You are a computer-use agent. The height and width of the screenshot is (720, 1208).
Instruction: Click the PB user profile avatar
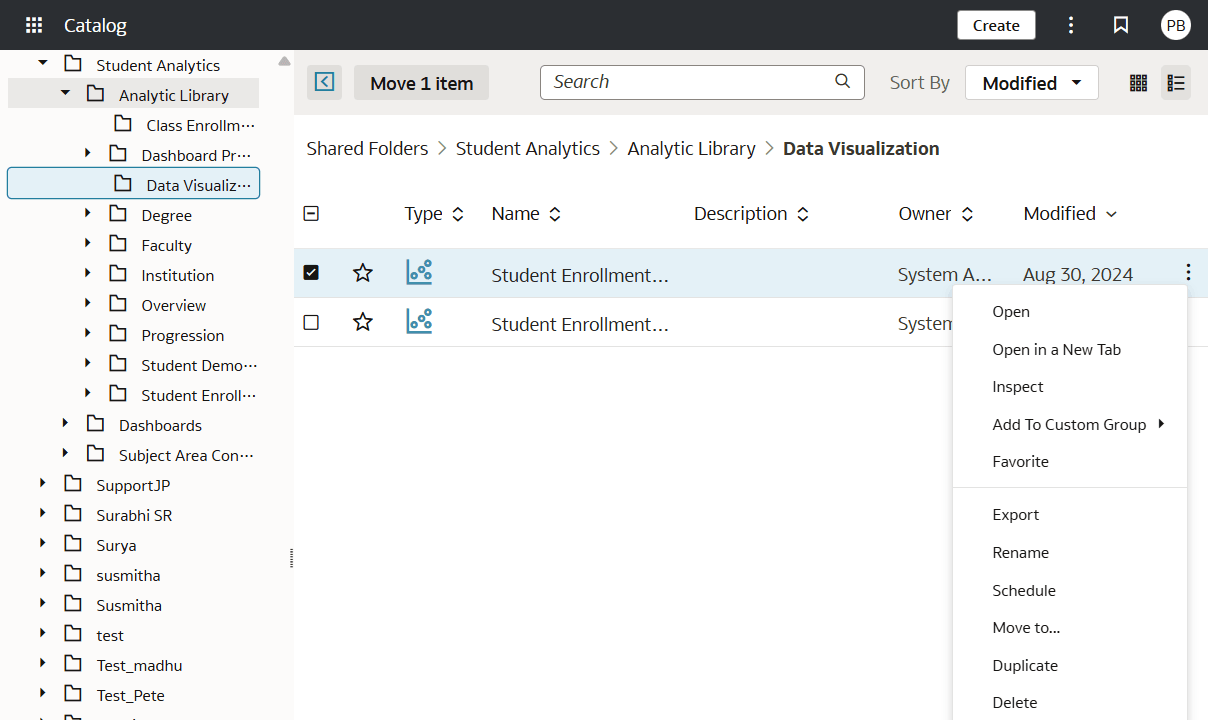pos(1176,25)
